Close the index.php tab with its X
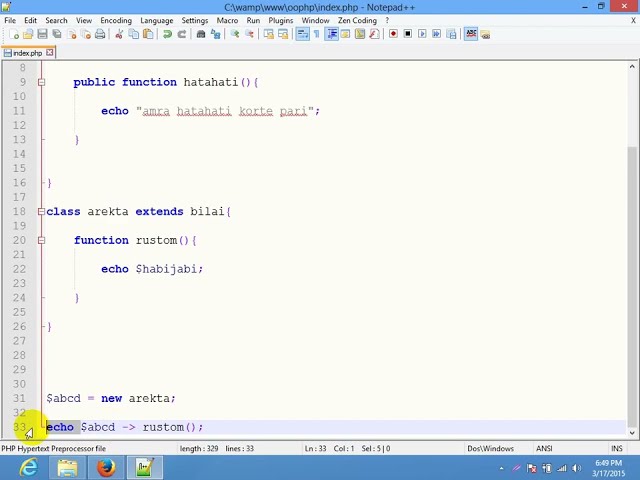Viewport: 640px width, 480px height. (49, 53)
